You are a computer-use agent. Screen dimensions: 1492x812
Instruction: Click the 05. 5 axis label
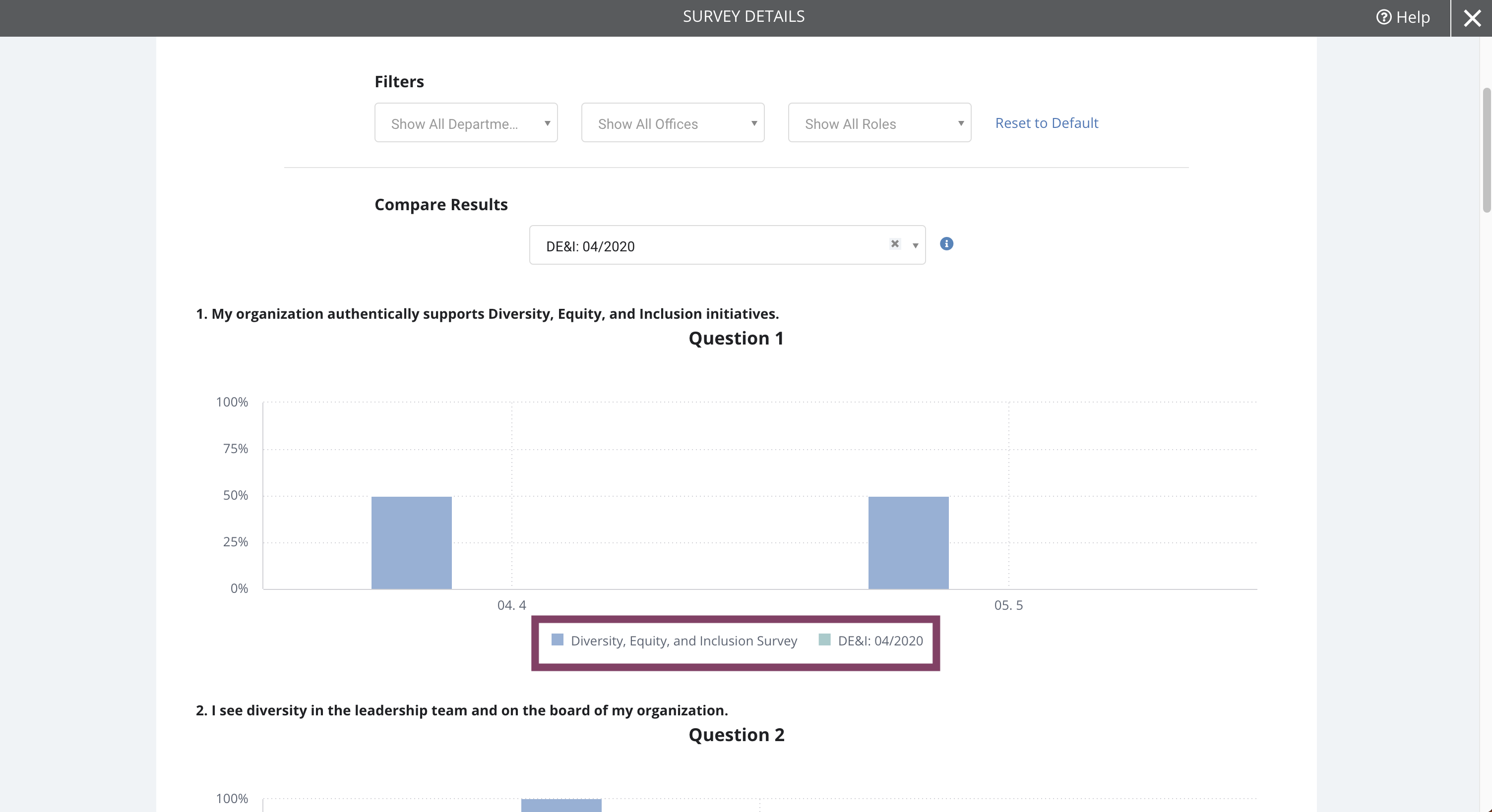point(1008,605)
